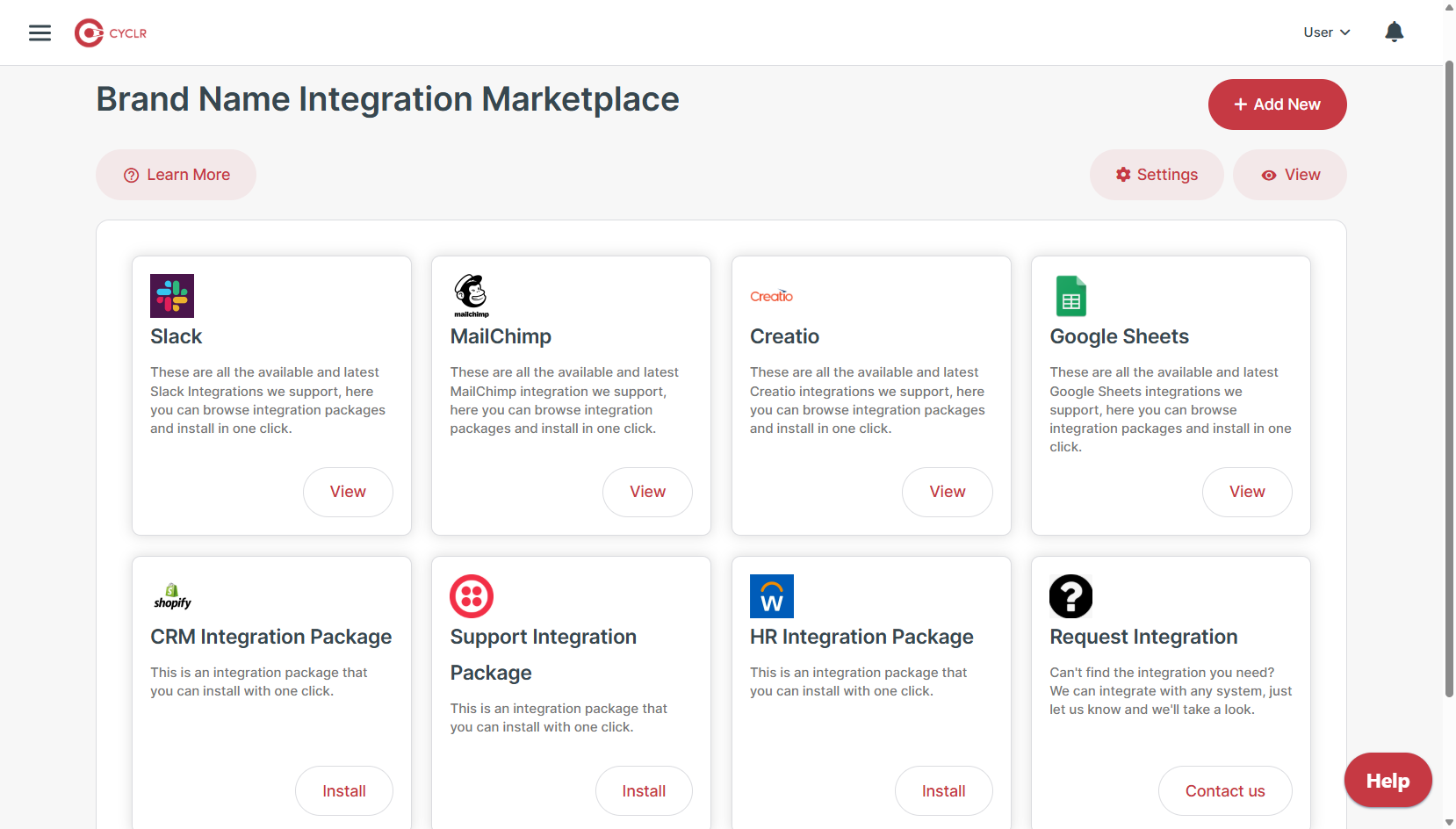Image resolution: width=1456 pixels, height=829 pixels.
Task: Open the hamburger navigation menu
Action: 40,32
